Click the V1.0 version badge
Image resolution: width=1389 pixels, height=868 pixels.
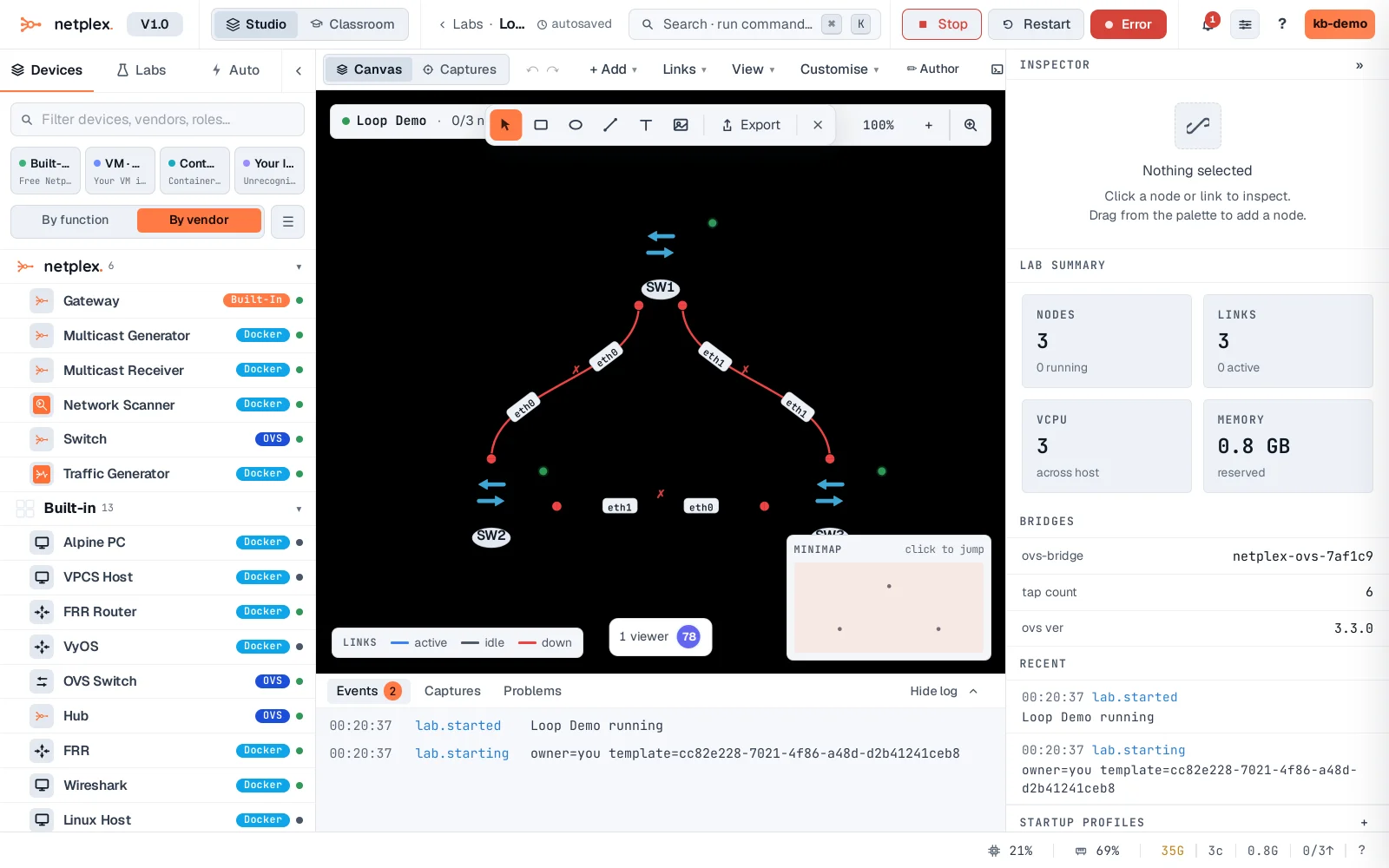155,24
